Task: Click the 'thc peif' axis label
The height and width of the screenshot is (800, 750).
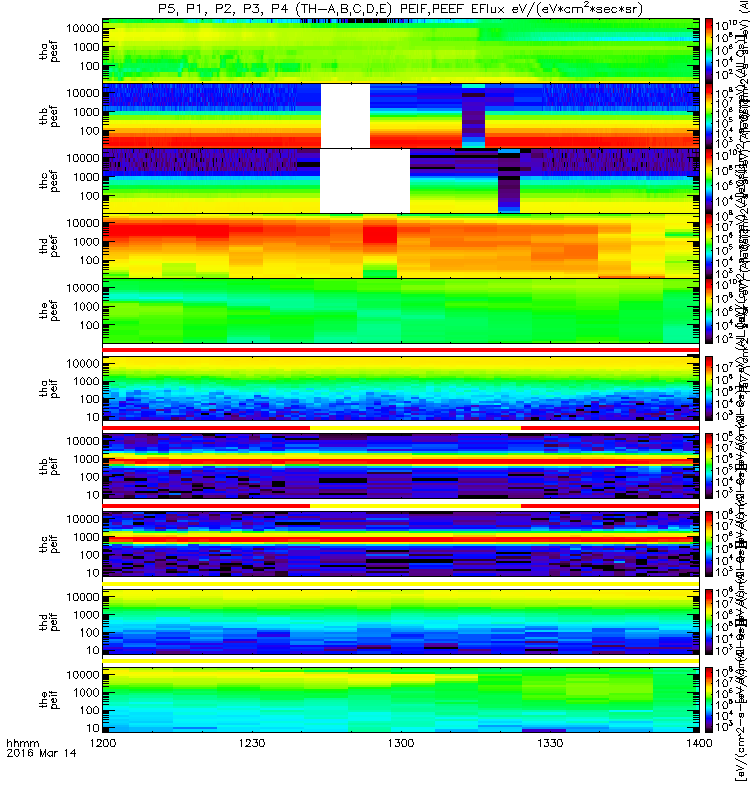Action: point(49,544)
